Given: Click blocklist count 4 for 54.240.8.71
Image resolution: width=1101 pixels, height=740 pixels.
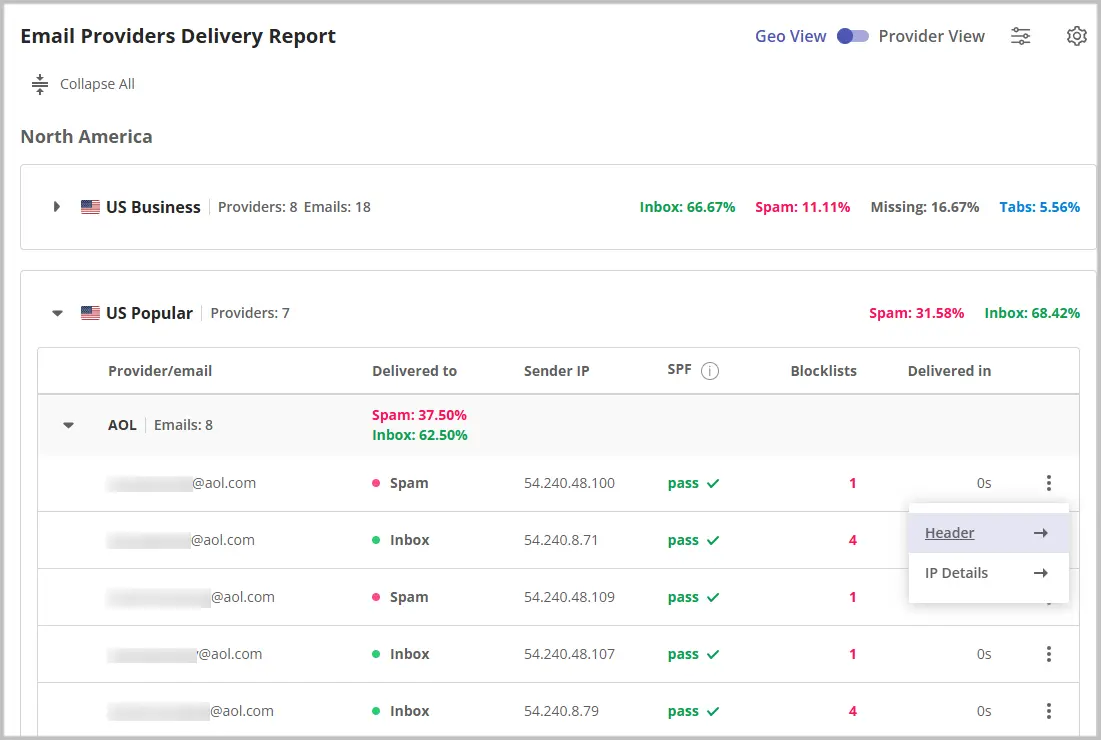Looking at the screenshot, I should click(852, 541).
